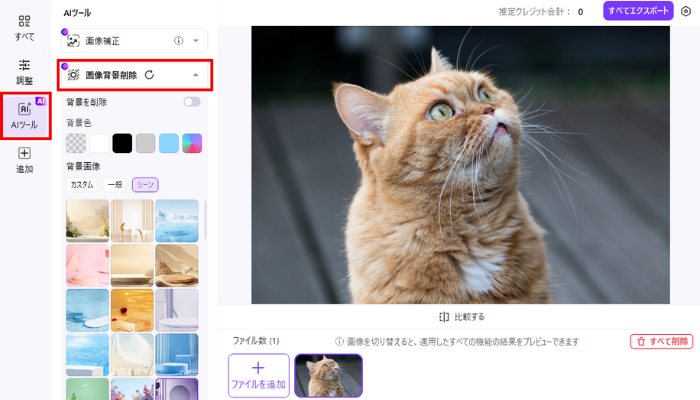Click the 画像補正 image enhance icon

[73, 41]
